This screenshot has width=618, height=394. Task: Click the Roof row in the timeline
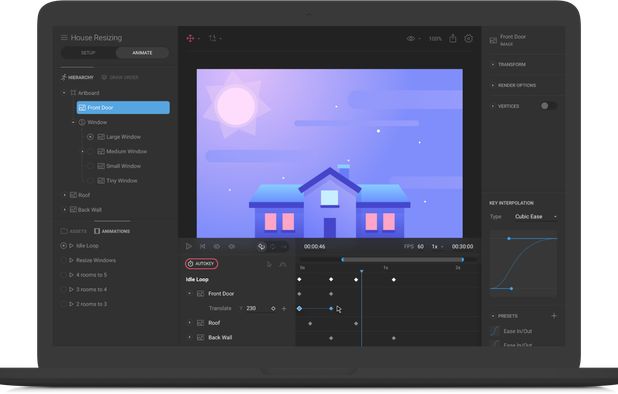pos(236,323)
